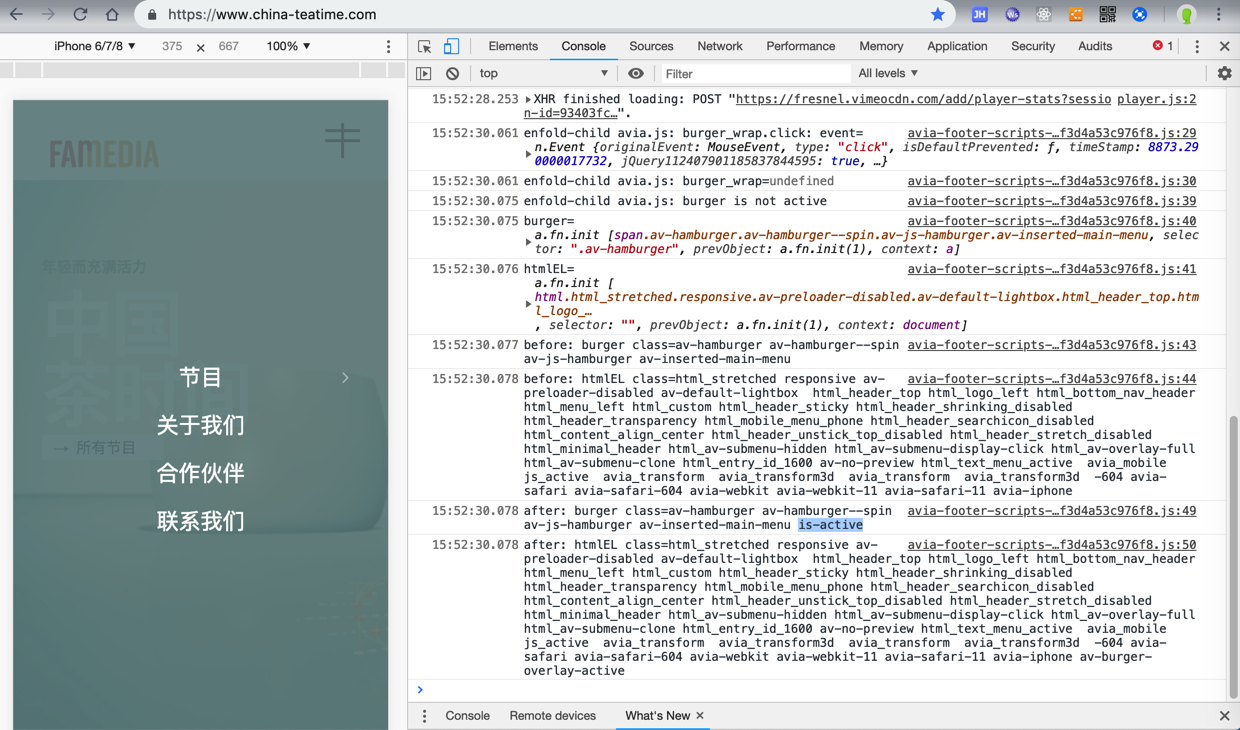
Task: Bookmark the page with the star icon
Action: coord(937,15)
